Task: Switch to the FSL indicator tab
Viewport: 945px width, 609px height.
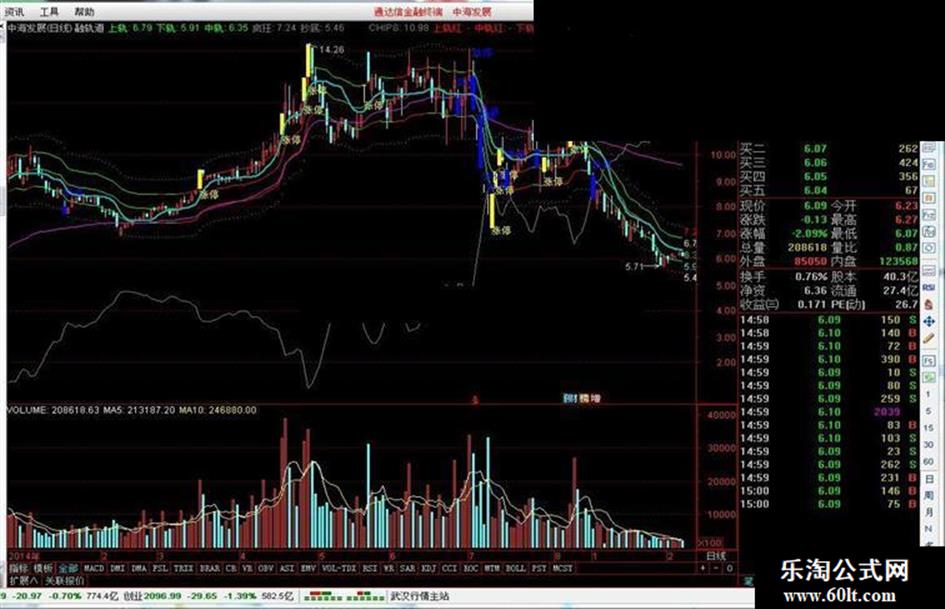Action: [160, 568]
